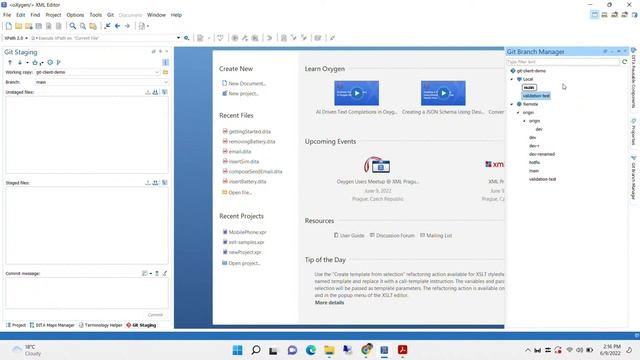This screenshot has width=640, height=360.
Task: Open the Tools menu
Action: pyautogui.click(x=96, y=15)
